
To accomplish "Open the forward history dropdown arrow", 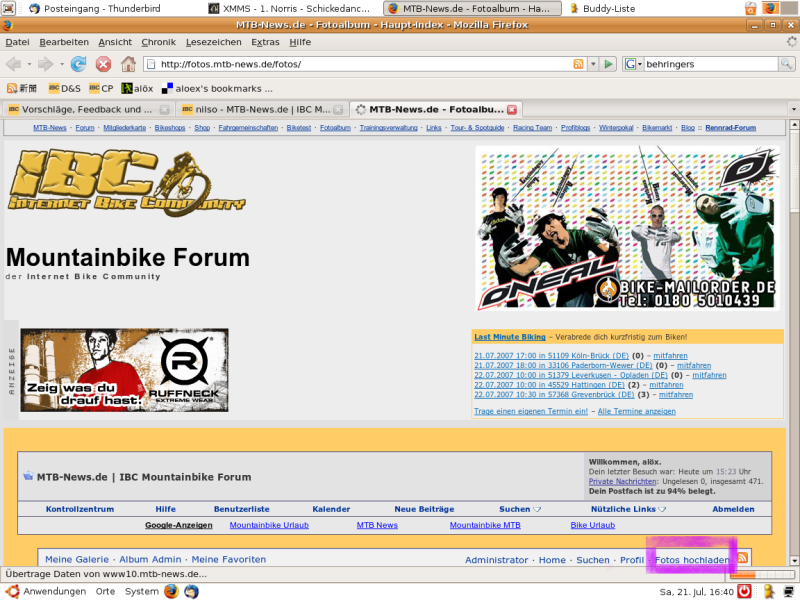I will tap(62, 64).
